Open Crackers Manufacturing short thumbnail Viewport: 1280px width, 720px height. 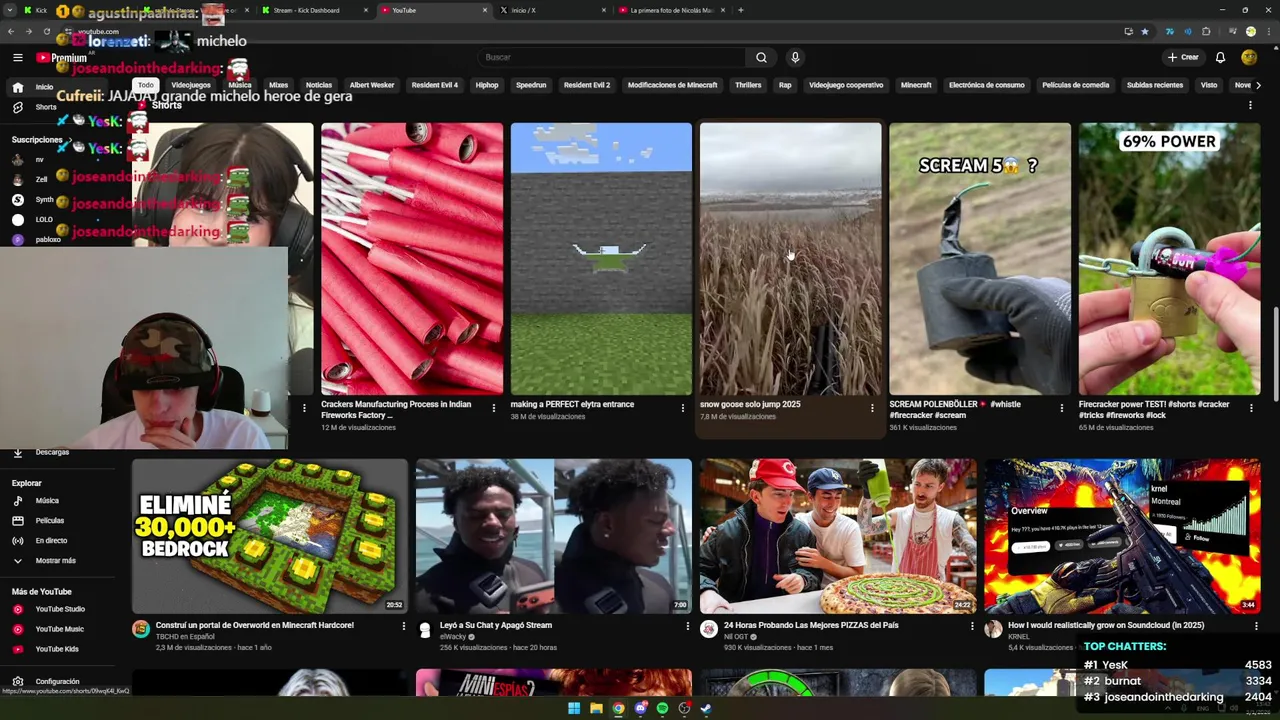point(412,259)
